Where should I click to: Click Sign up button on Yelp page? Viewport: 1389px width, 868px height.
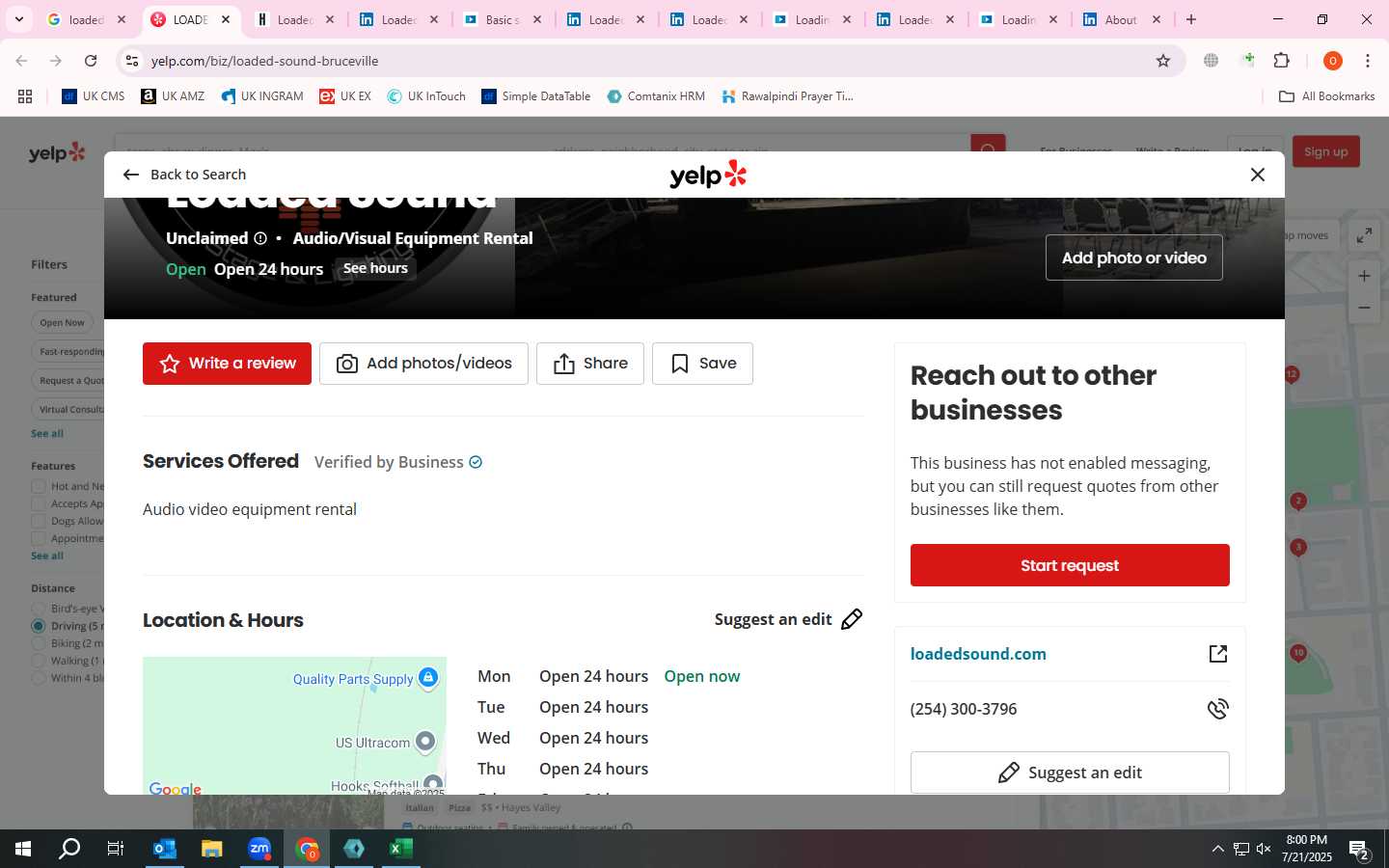click(1326, 151)
